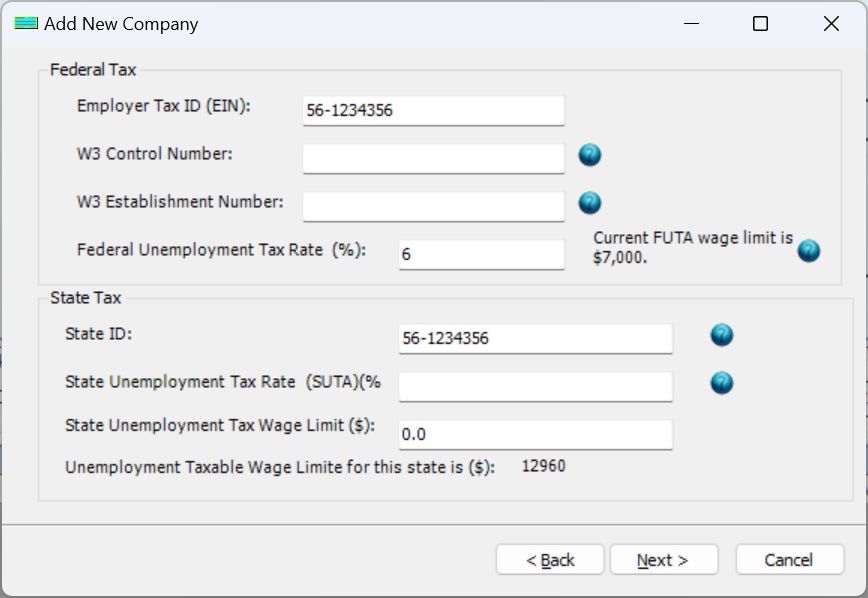Screen dimensions: 868x598
Task: Maximize the Add New Company window
Action: pos(761,23)
